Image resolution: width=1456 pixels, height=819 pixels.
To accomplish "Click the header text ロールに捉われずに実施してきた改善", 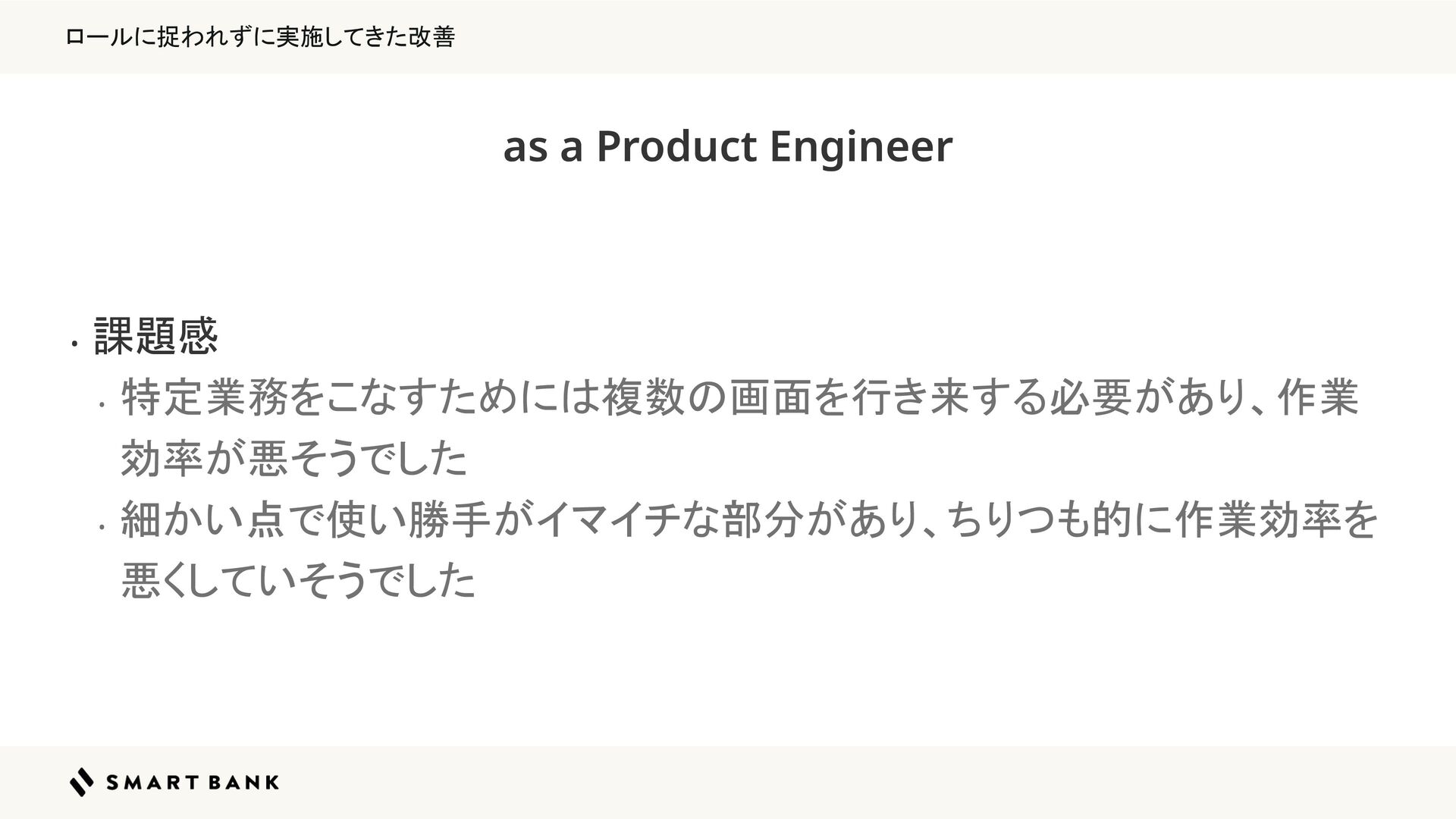I will click(260, 36).
